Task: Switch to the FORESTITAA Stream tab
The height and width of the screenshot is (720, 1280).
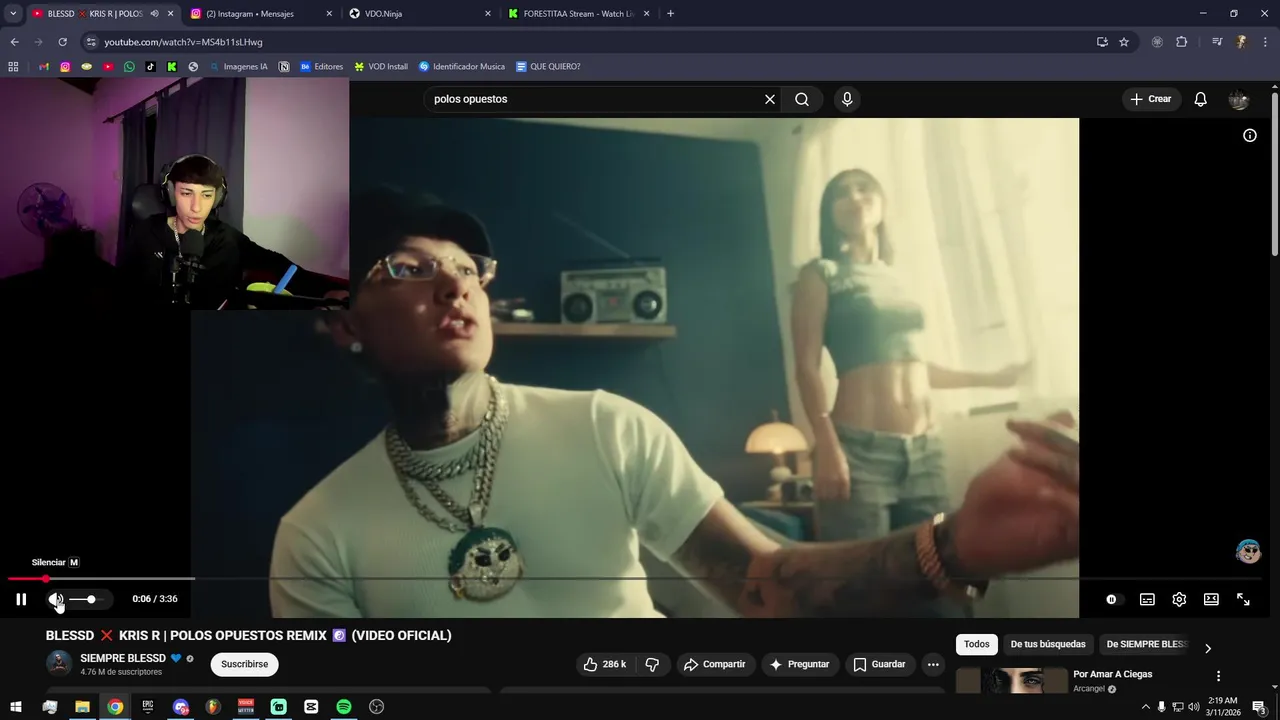Action: 578,14
